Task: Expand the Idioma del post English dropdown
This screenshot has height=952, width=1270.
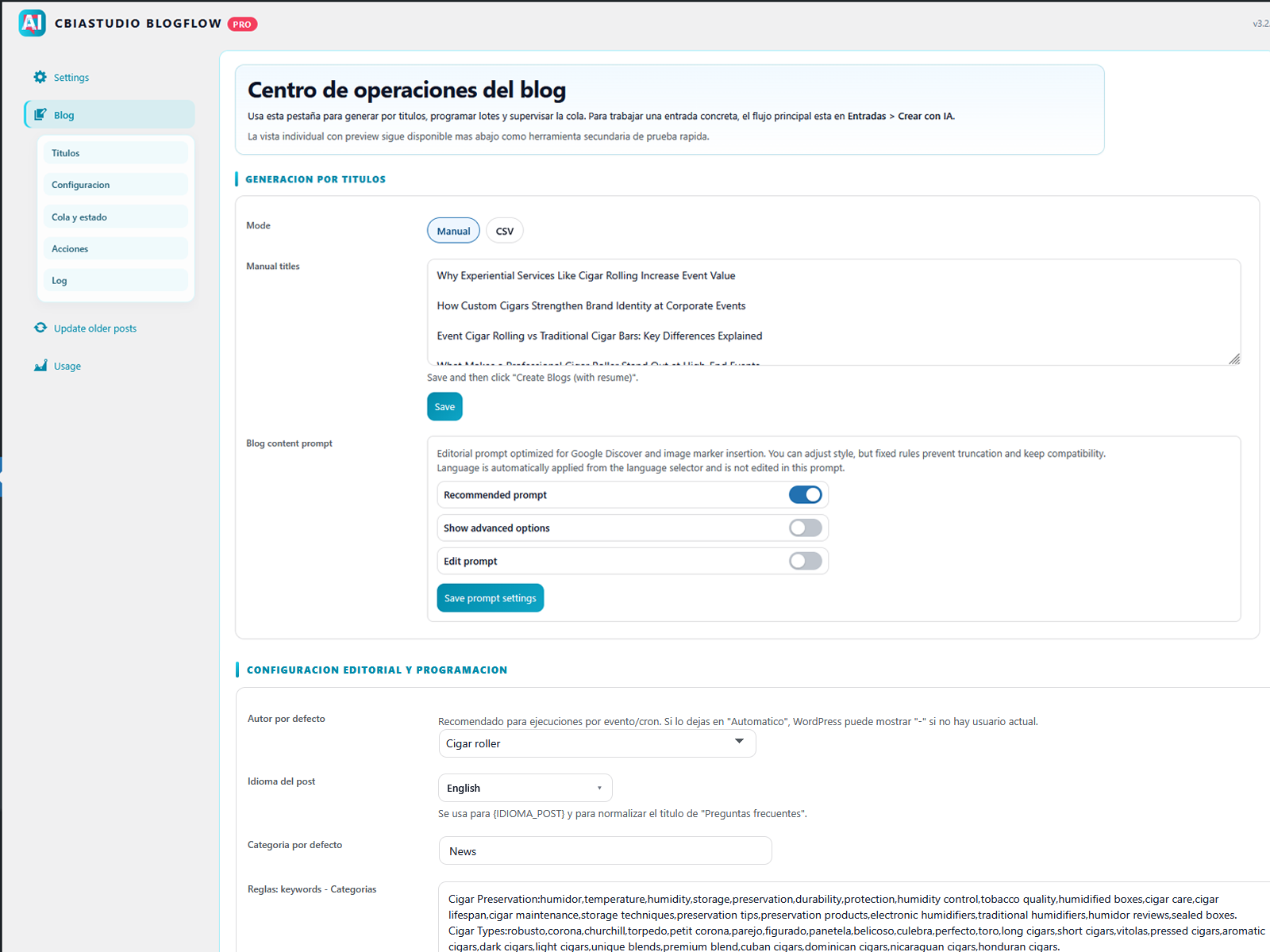Action: 525,788
